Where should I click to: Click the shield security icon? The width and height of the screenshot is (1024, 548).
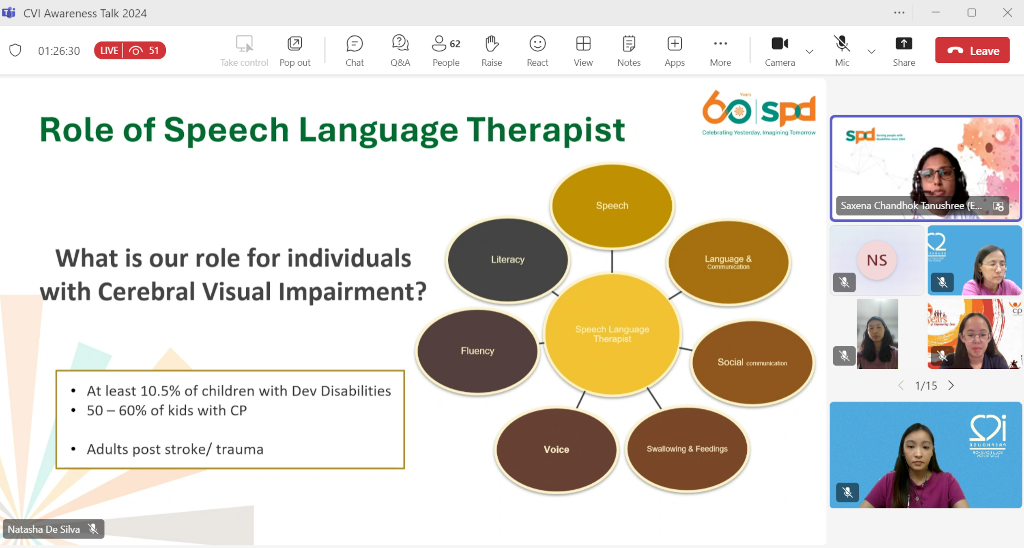tap(15, 50)
